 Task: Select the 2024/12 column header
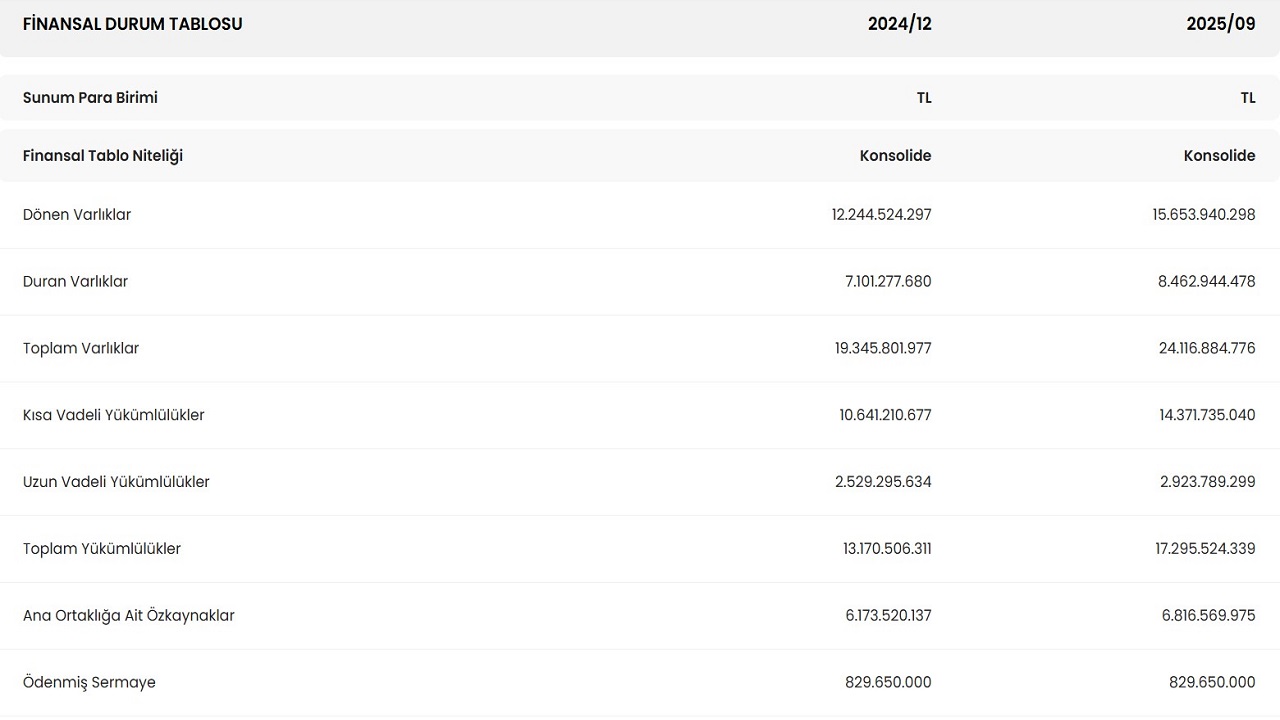click(x=899, y=24)
